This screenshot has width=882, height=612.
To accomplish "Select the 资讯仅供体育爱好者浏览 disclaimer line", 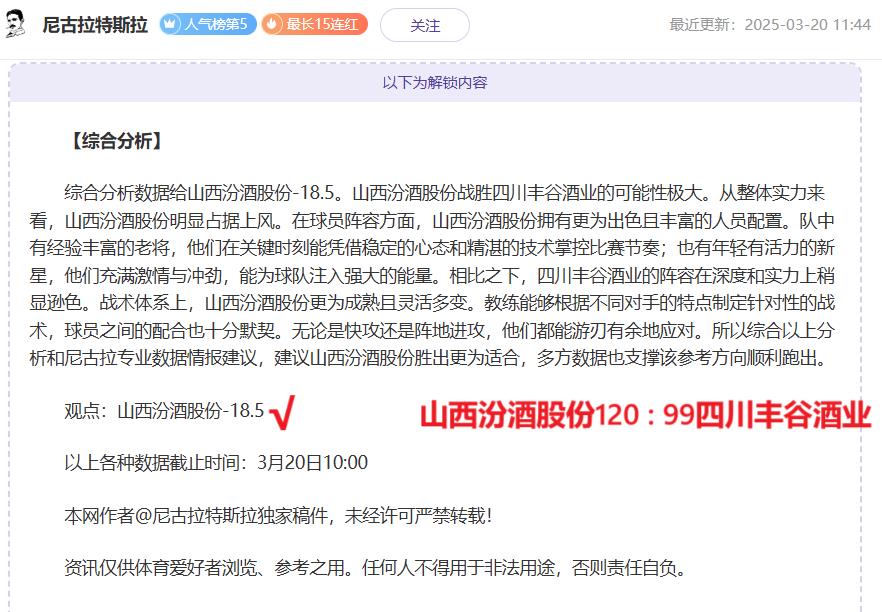I will click(x=375, y=568).
